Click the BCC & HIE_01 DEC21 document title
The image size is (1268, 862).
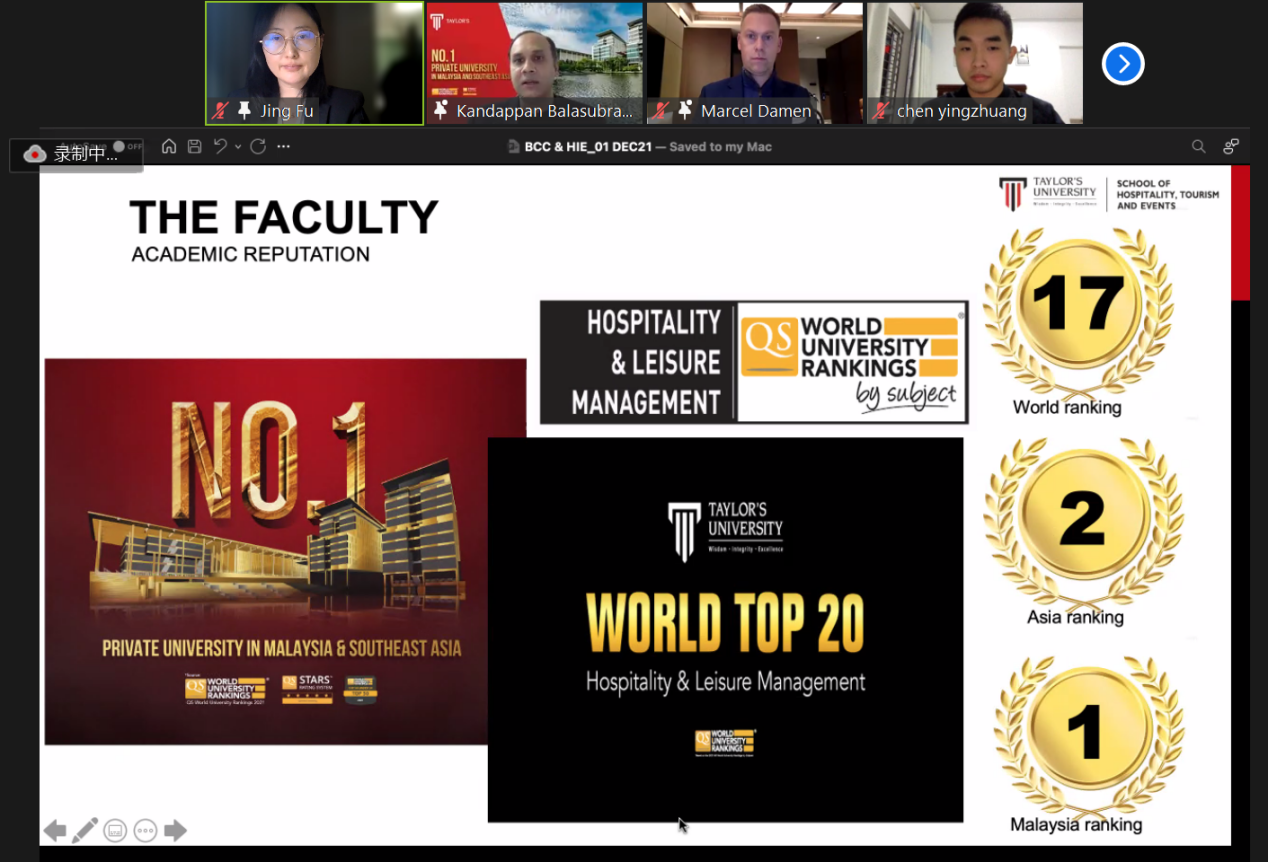(588, 147)
